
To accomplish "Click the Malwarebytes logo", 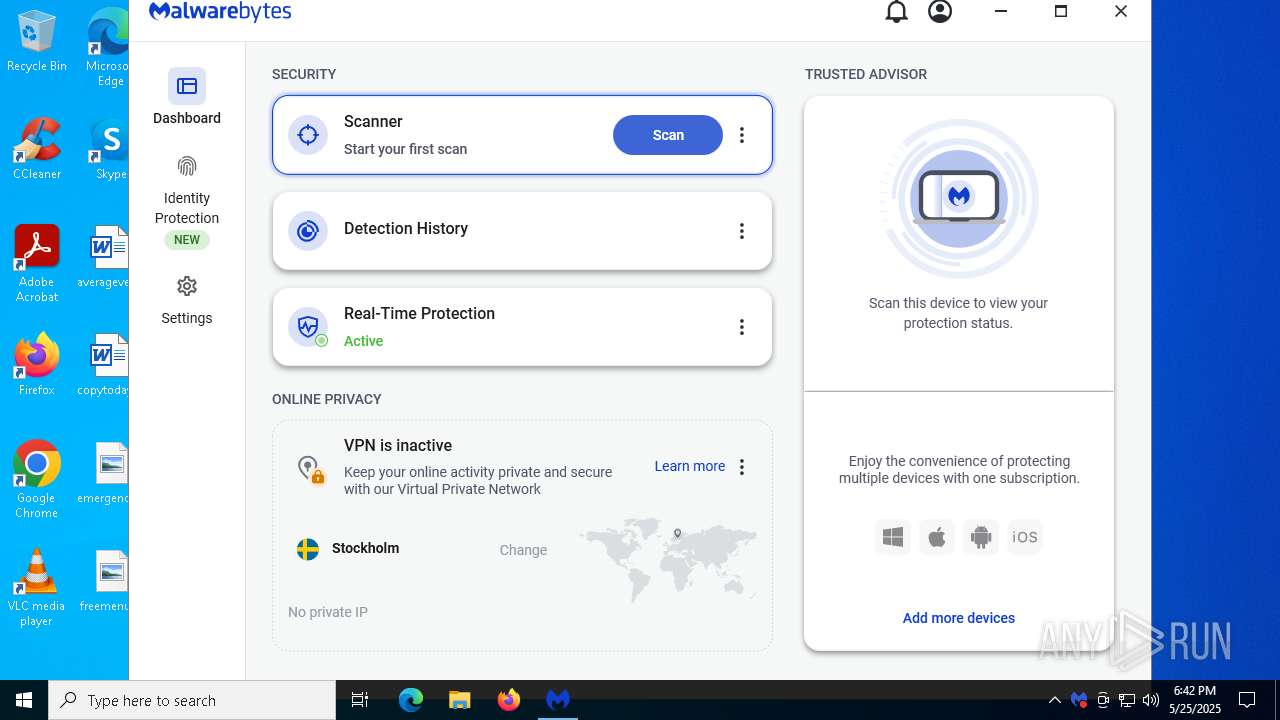I will point(220,12).
